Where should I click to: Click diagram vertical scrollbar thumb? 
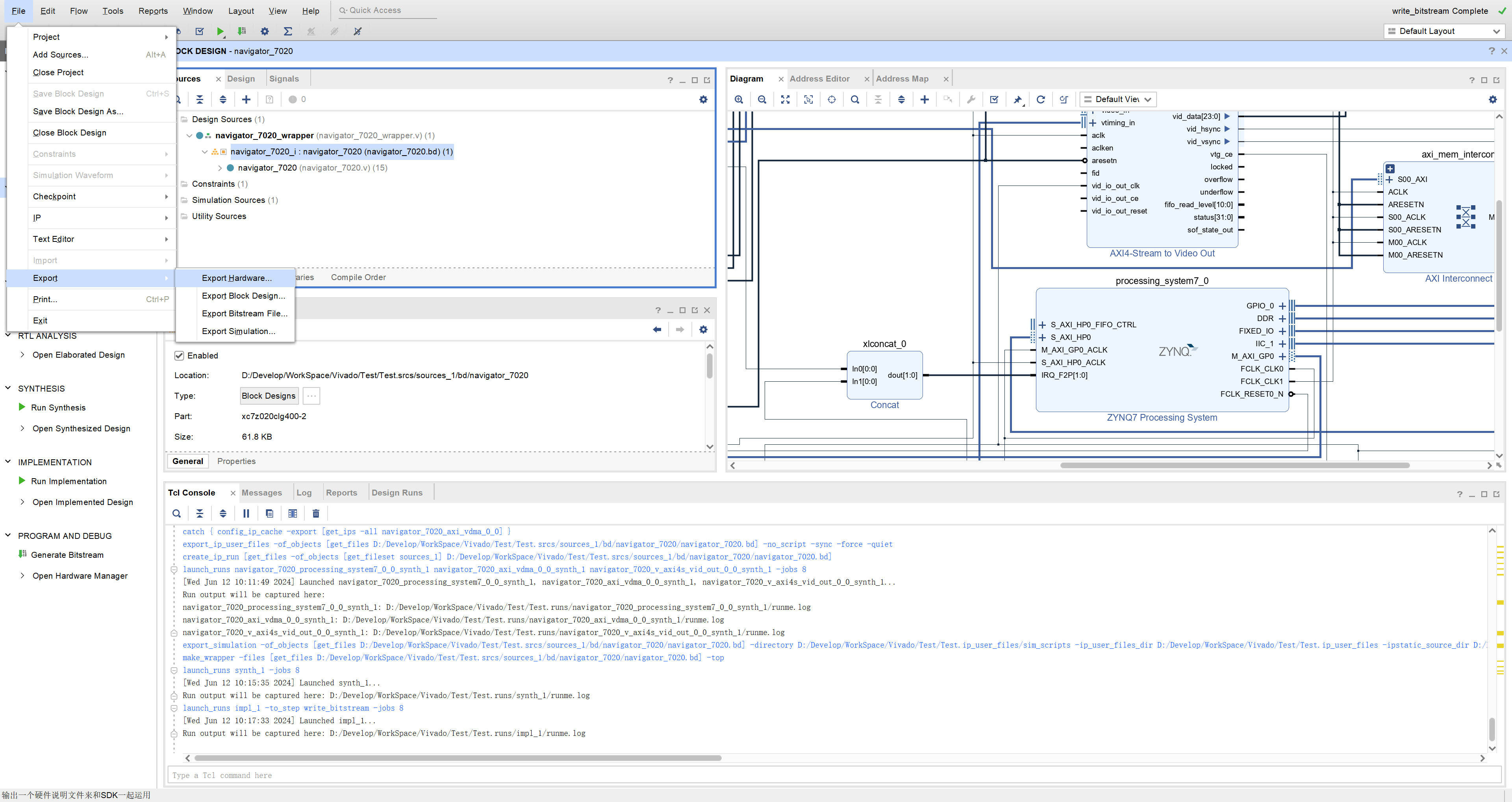(x=1499, y=265)
